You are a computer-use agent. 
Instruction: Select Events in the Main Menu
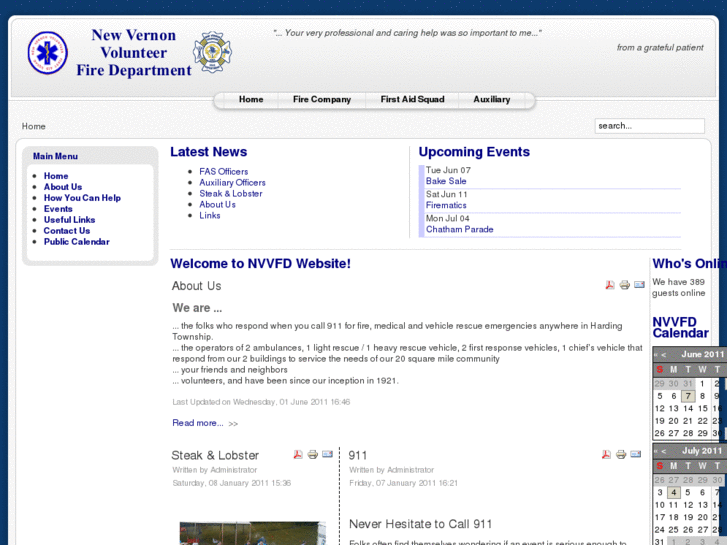click(58, 209)
